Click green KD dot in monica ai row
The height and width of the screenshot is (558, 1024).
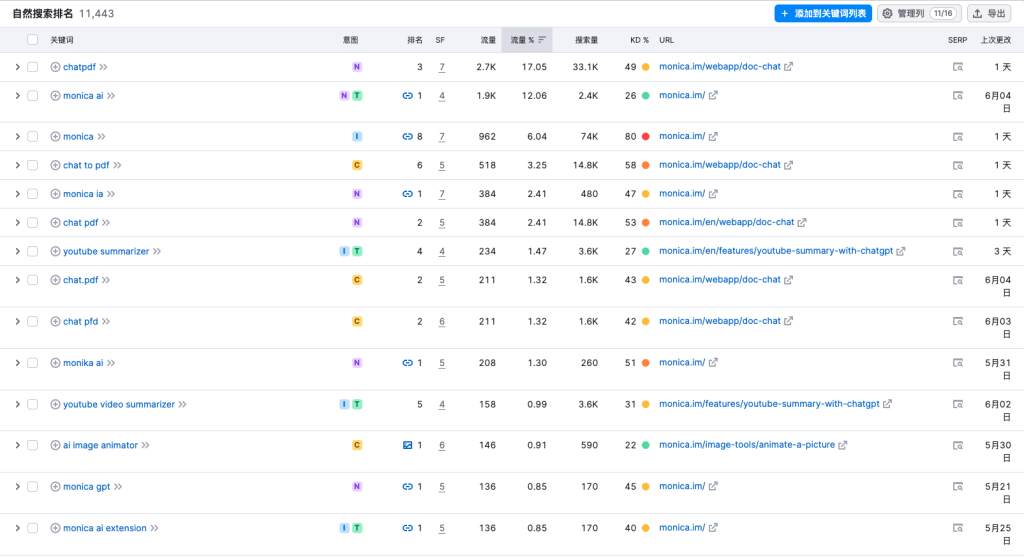(645, 95)
